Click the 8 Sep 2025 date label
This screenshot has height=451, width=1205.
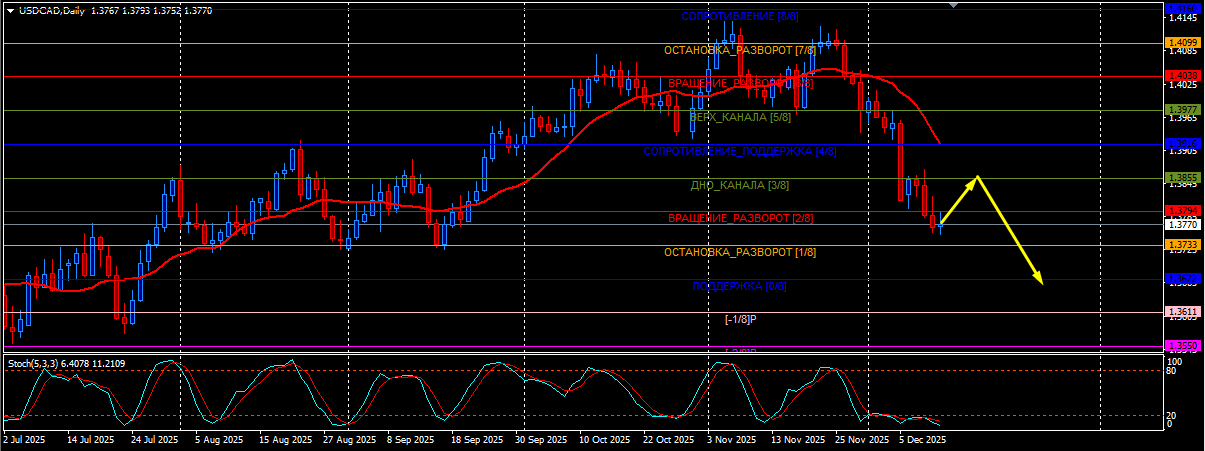[412, 439]
